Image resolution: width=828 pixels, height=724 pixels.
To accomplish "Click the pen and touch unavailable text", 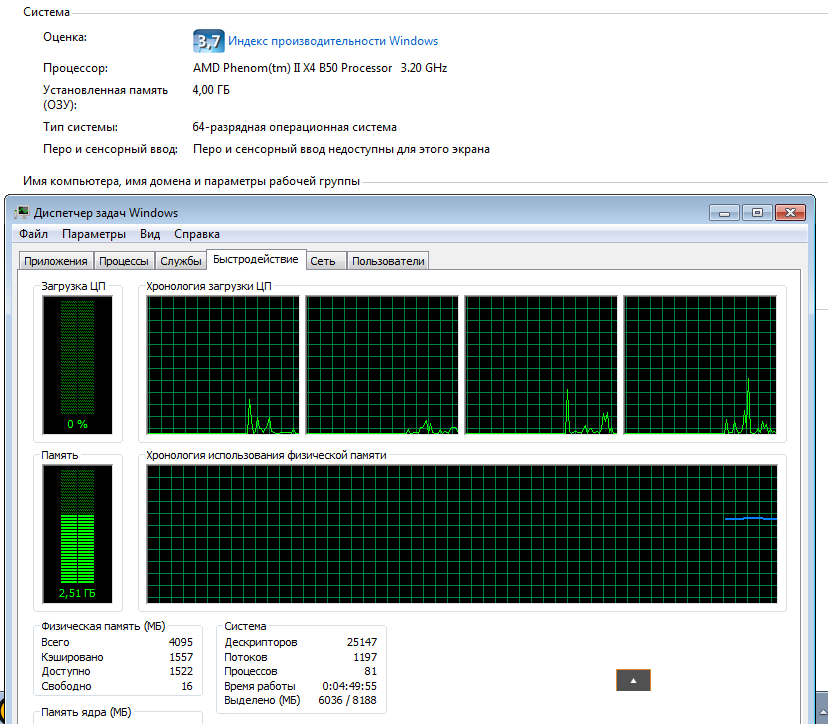I will pyautogui.click(x=341, y=149).
